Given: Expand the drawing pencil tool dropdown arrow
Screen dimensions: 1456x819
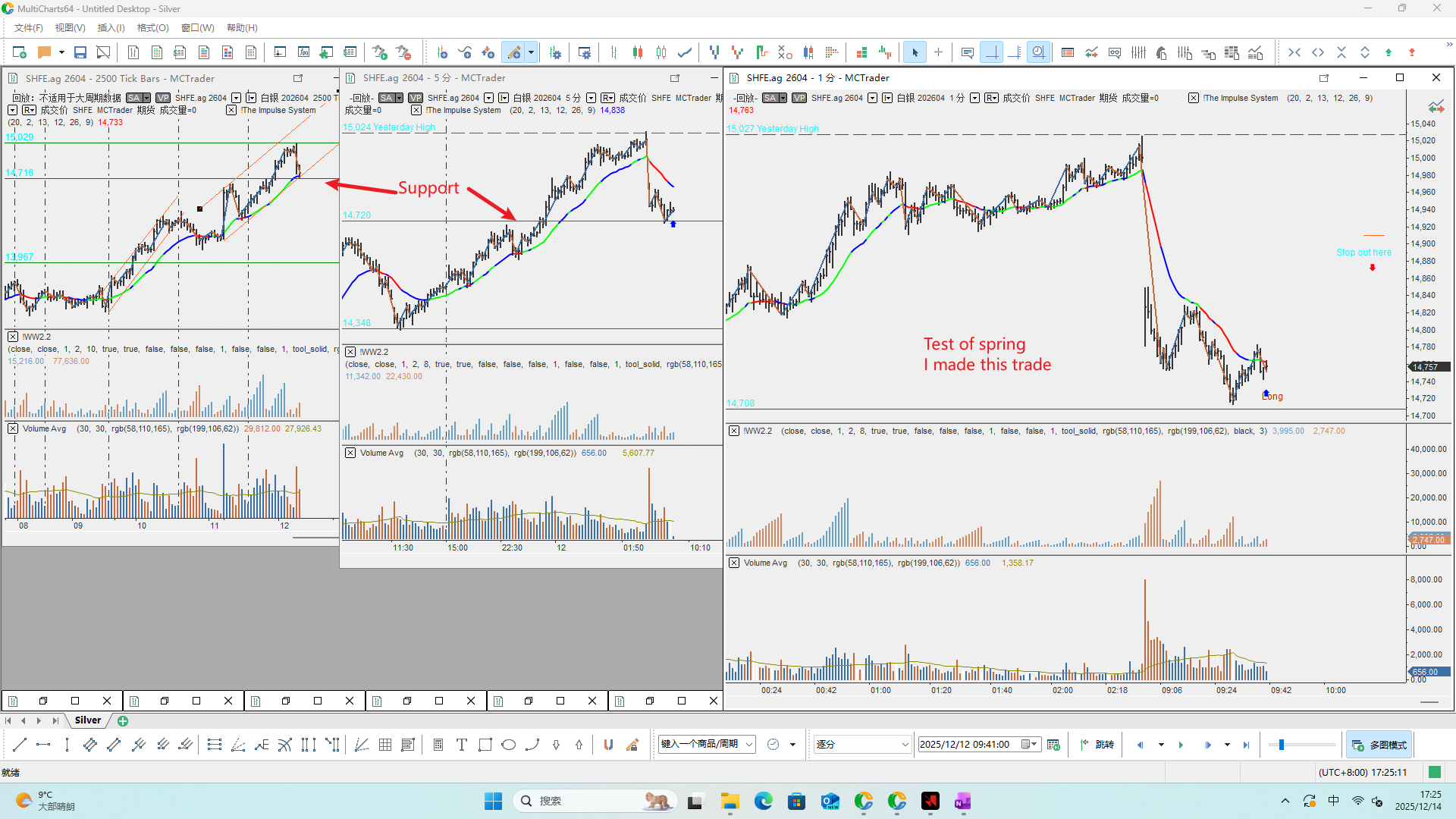Looking at the screenshot, I should [531, 52].
